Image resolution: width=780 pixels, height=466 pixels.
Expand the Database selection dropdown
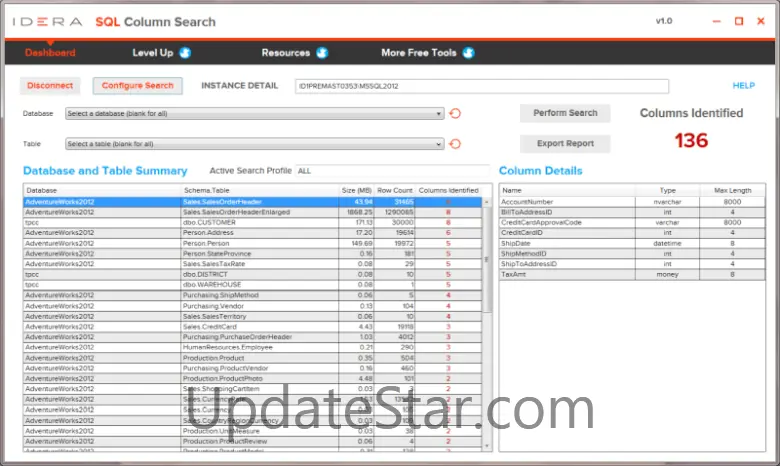[x=254, y=113]
